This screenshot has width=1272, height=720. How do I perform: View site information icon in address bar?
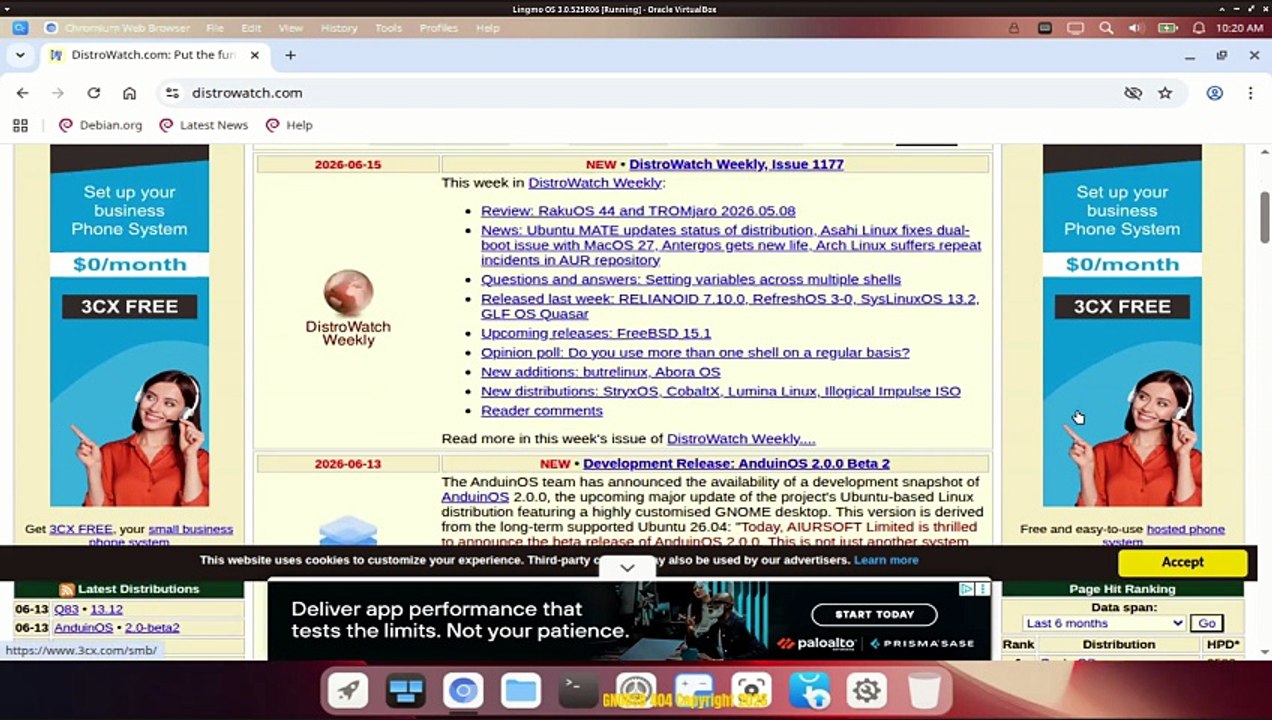pyautogui.click(x=172, y=93)
